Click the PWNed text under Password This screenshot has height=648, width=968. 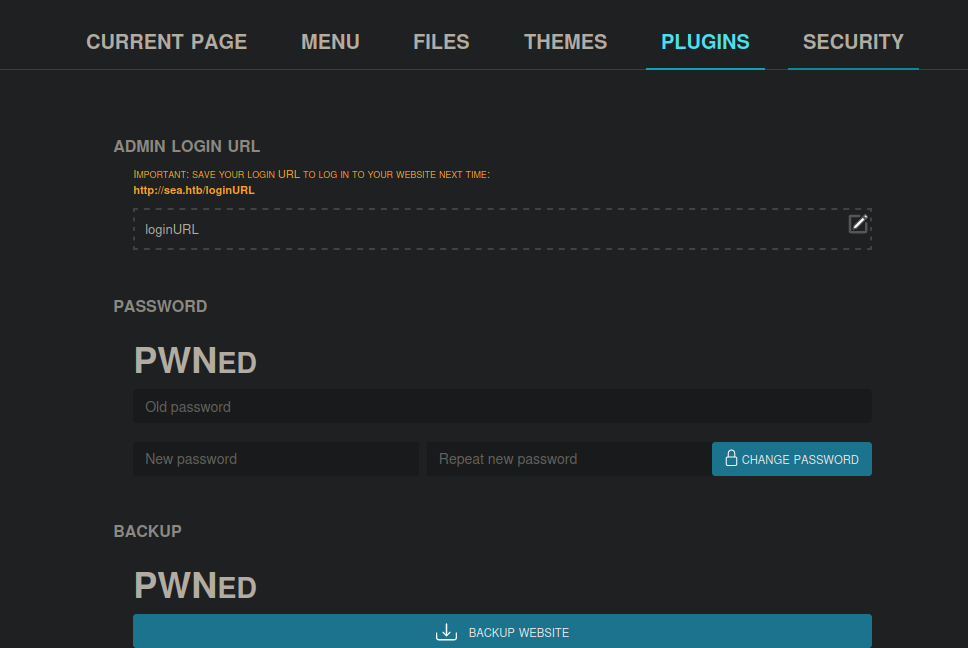point(196,361)
